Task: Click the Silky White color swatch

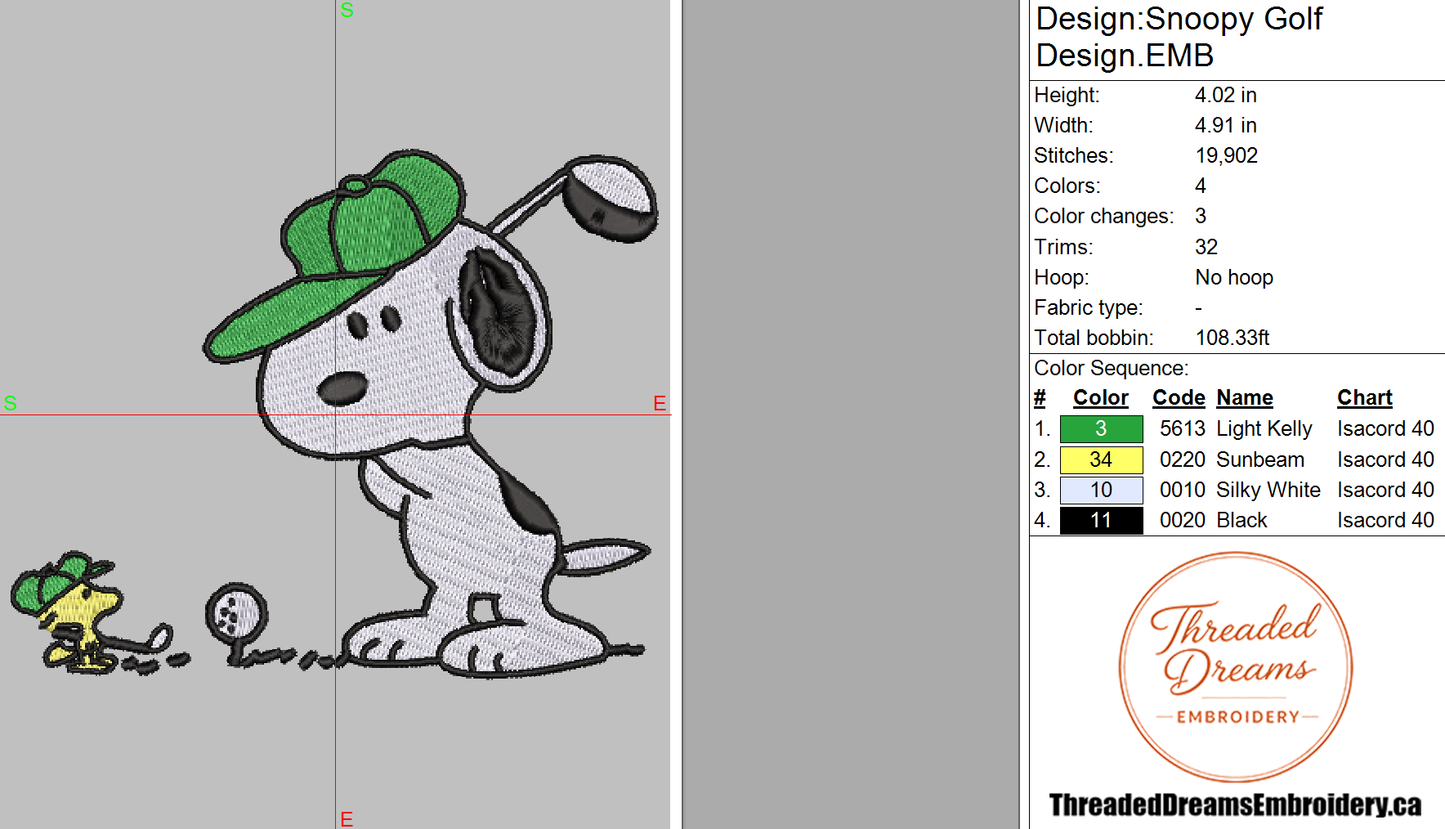Action: 1101,490
